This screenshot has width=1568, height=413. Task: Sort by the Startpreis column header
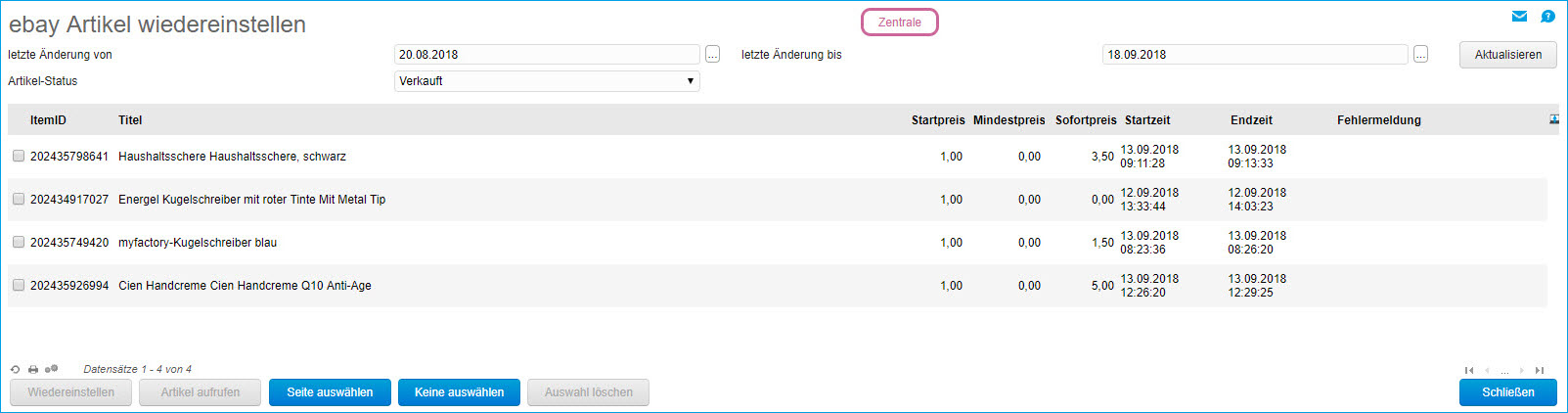tap(937, 120)
